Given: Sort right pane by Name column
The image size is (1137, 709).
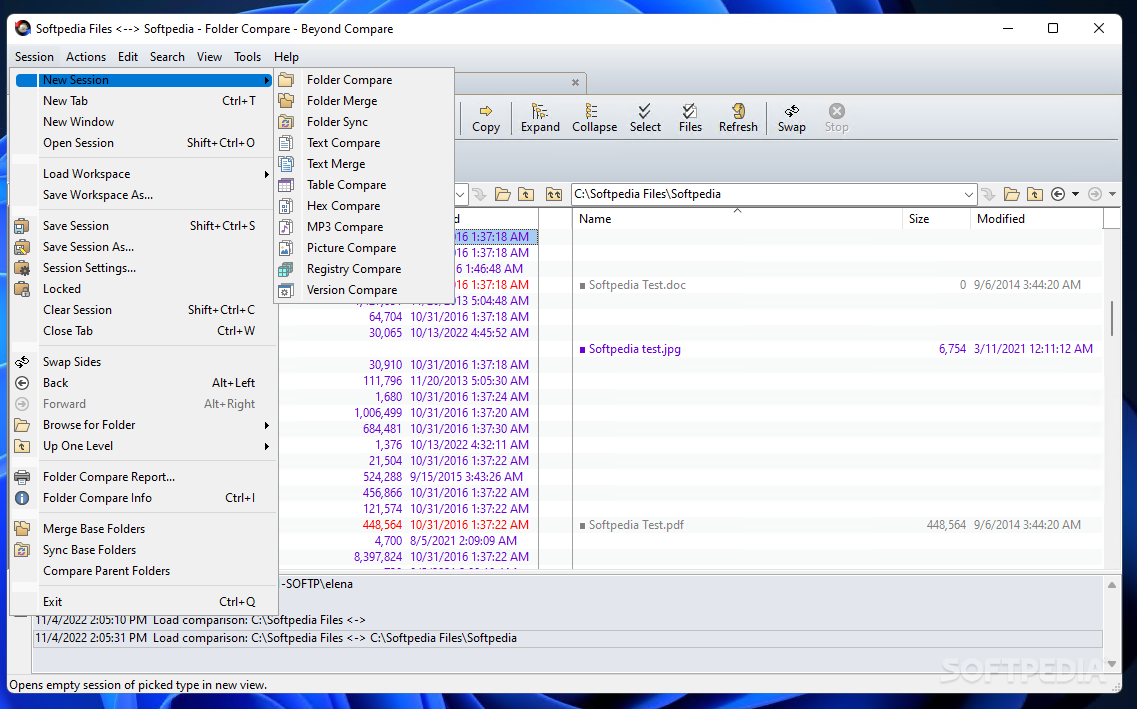Looking at the screenshot, I should (x=737, y=219).
